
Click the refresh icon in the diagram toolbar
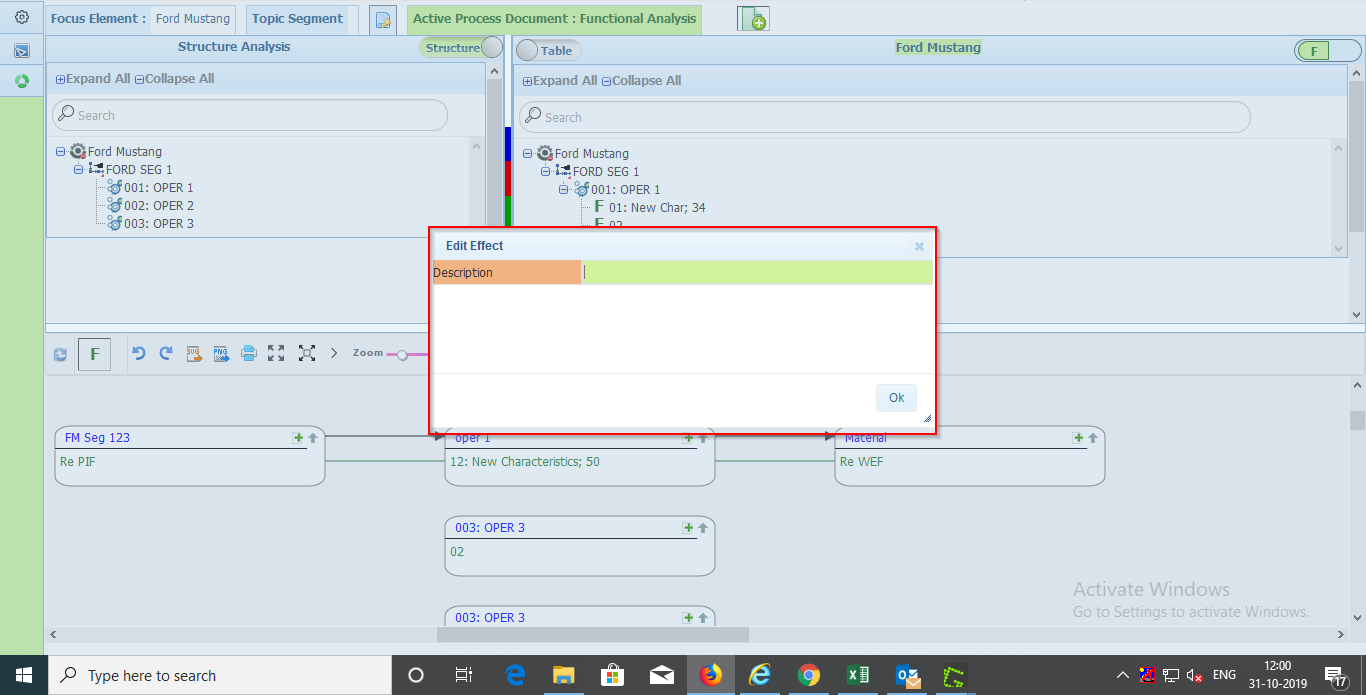(x=60, y=354)
